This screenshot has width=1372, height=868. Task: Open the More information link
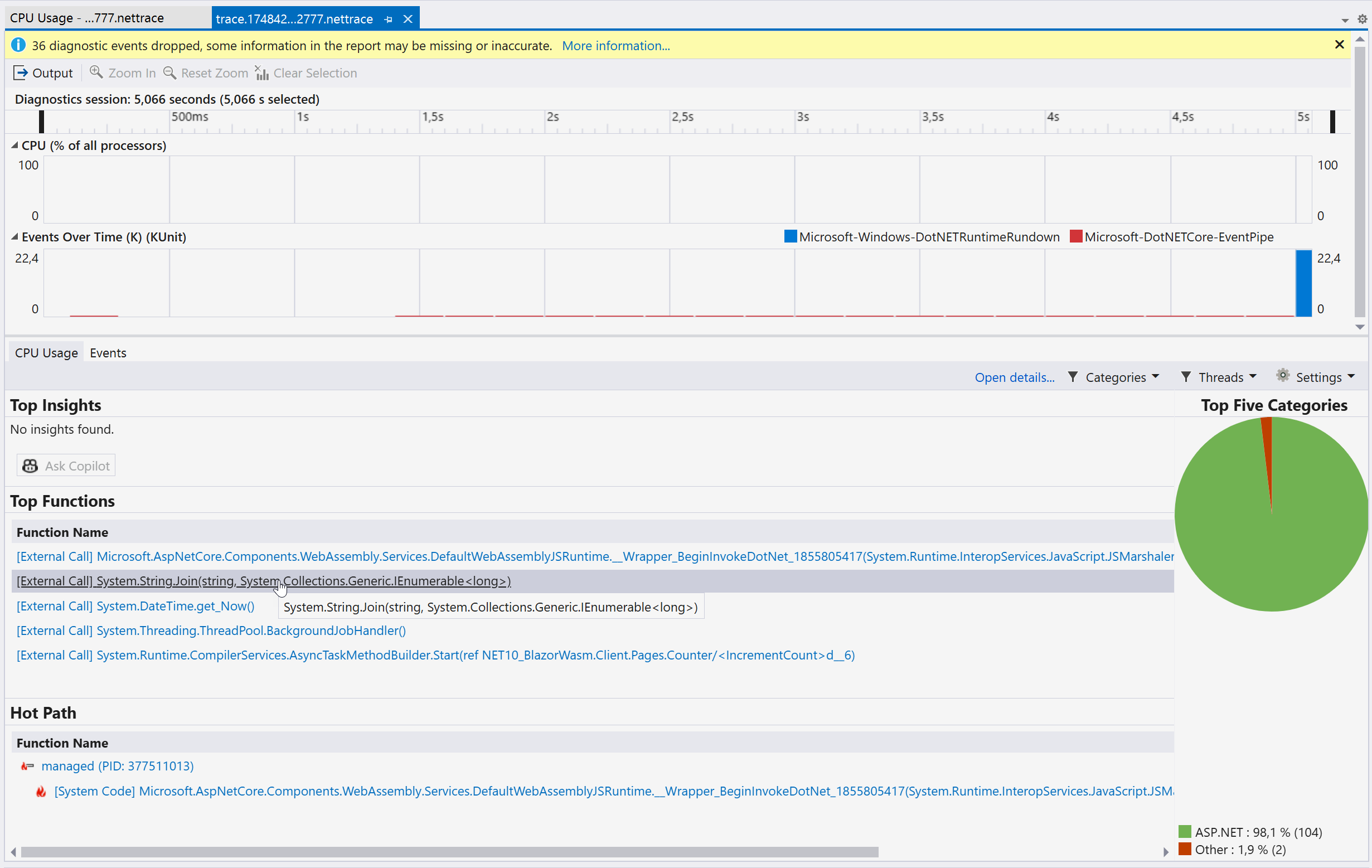[615, 46]
